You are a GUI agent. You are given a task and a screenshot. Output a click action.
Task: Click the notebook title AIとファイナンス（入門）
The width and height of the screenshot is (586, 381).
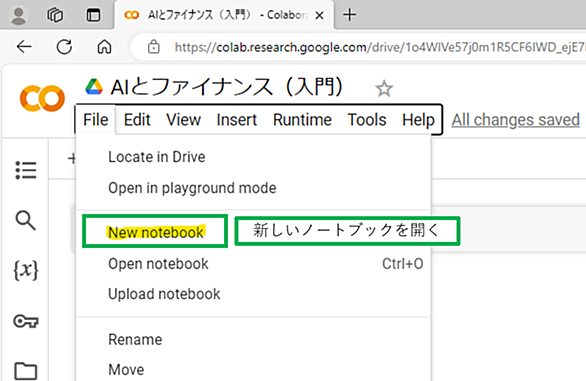coord(226,87)
